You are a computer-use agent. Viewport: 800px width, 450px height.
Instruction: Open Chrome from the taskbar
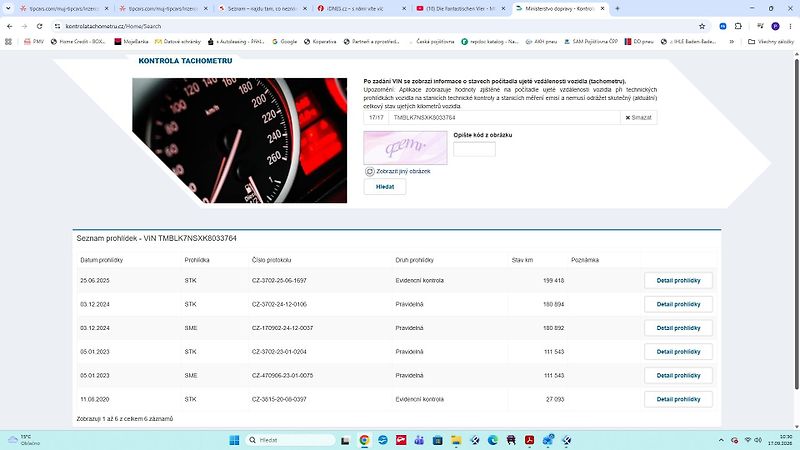tap(364, 440)
